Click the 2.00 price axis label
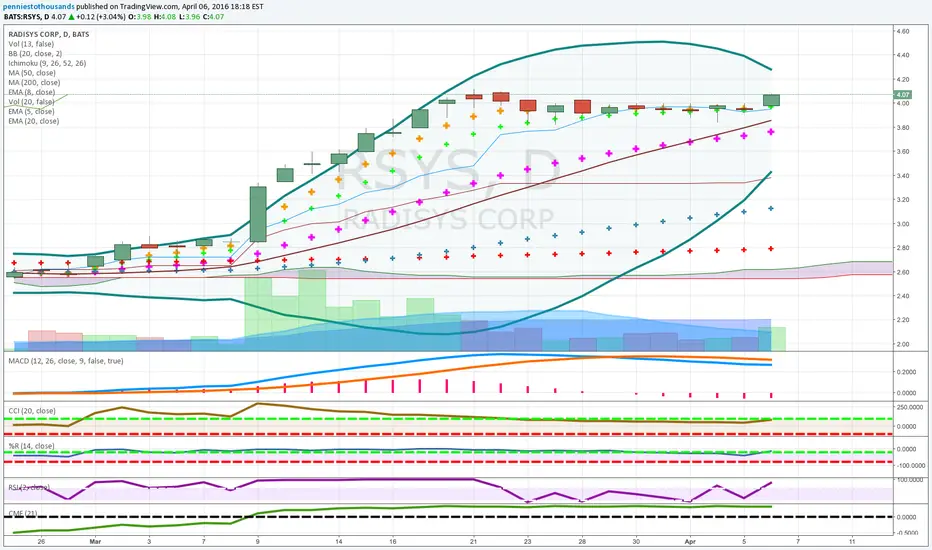The height and width of the screenshot is (550, 932). tap(902, 344)
